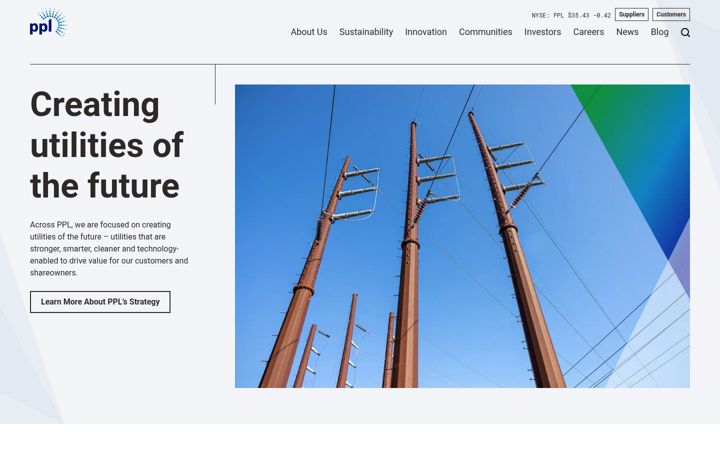Click the Customers button
720x450 pixels.
[x=671, y=15]
